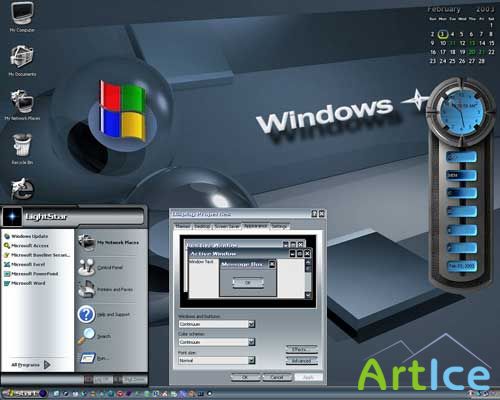Viewport: 500px width, 400px height.
Task: Switch to the Screen Saver tab
Action: (227, 227)
